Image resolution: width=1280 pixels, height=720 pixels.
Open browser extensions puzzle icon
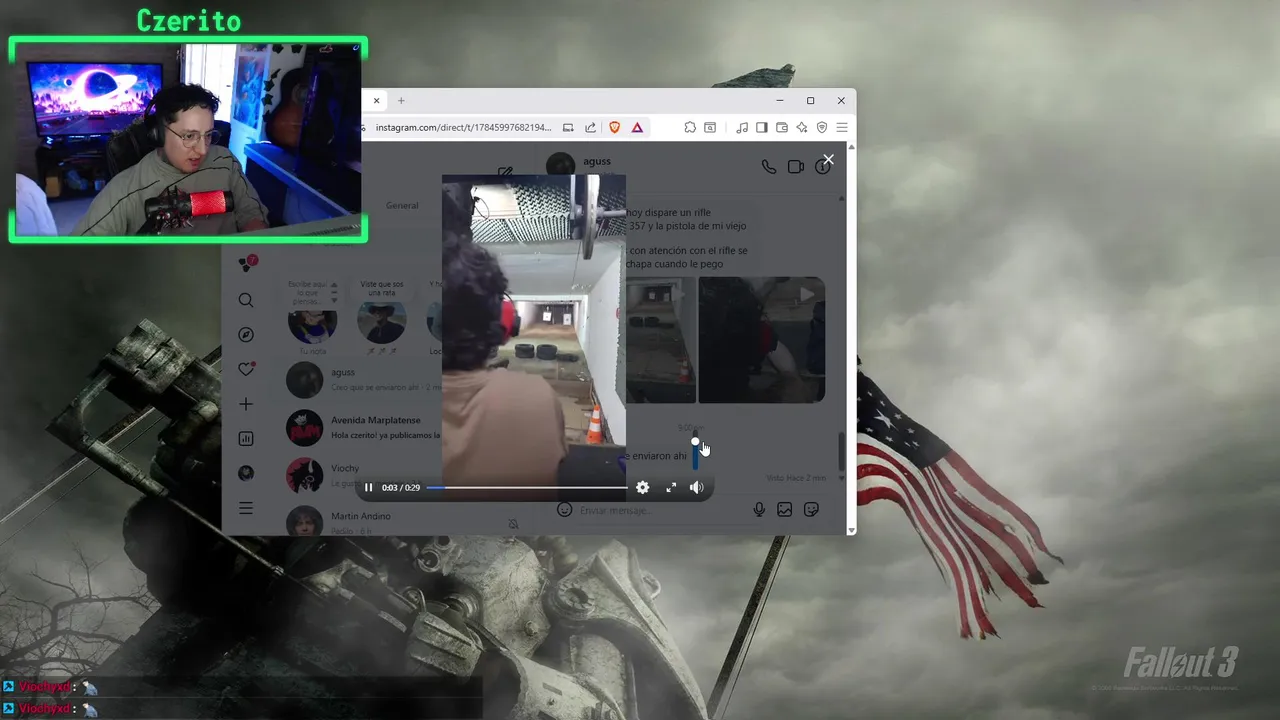point(690,127)
